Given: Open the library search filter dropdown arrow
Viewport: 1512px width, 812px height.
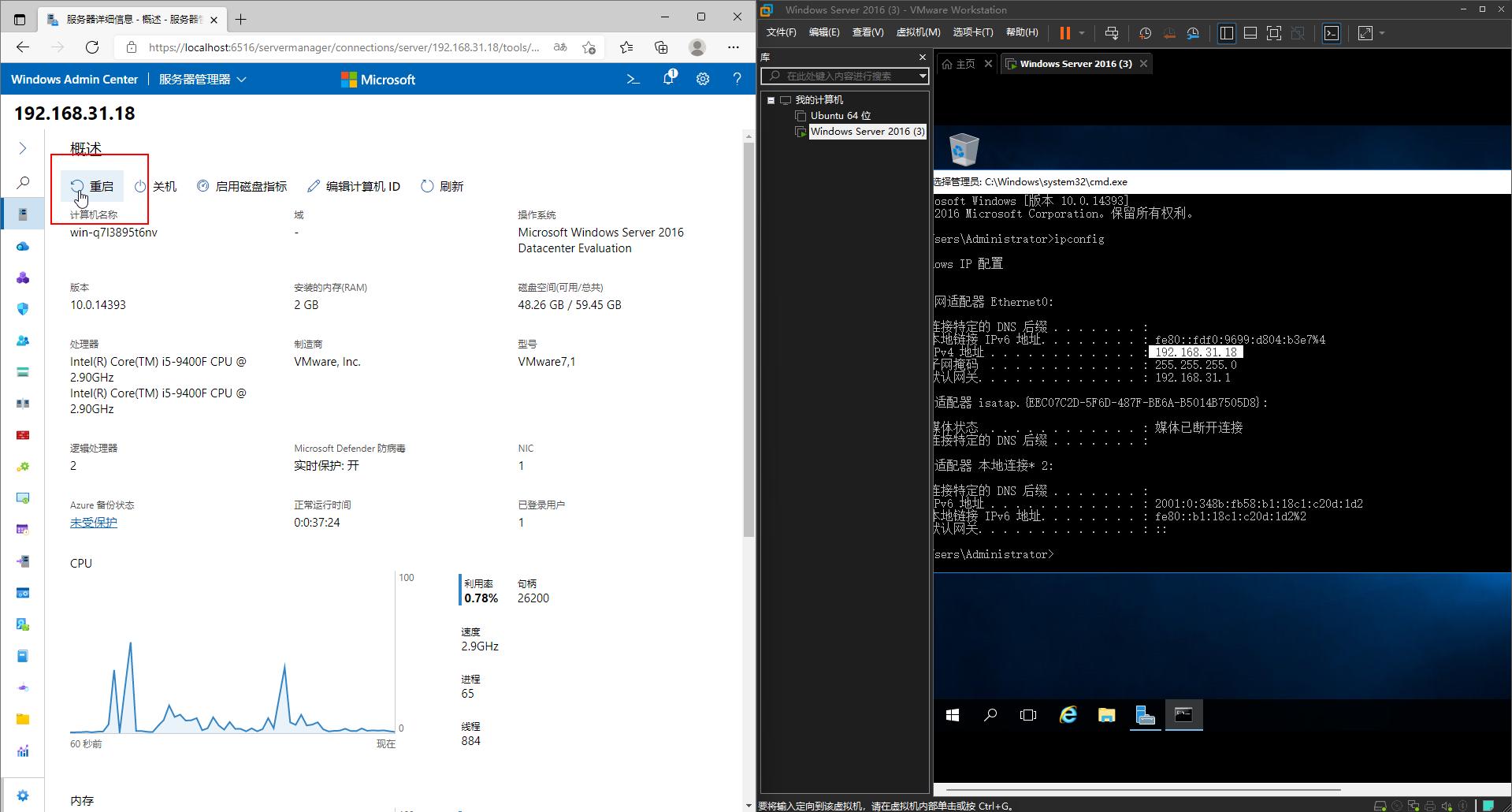Looking at the screenshot, I should [x=923, y=76].
